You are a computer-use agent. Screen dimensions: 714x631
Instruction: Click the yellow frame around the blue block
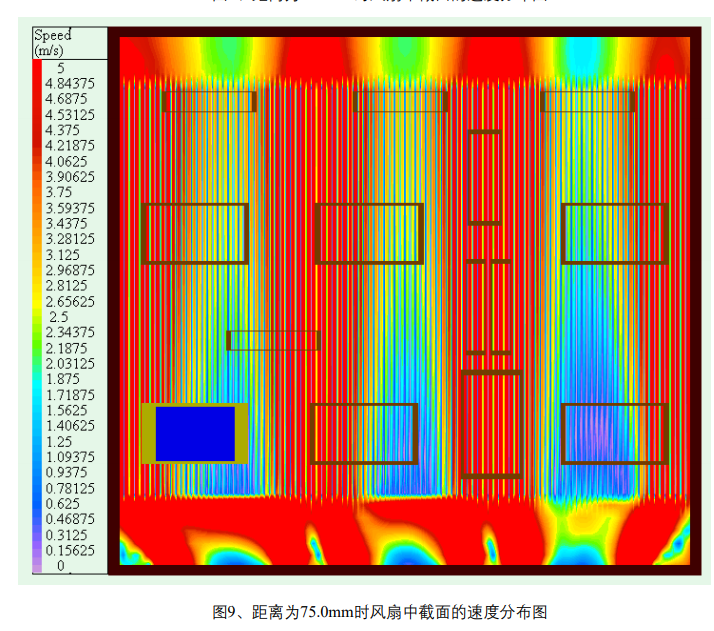pos(147,434)
